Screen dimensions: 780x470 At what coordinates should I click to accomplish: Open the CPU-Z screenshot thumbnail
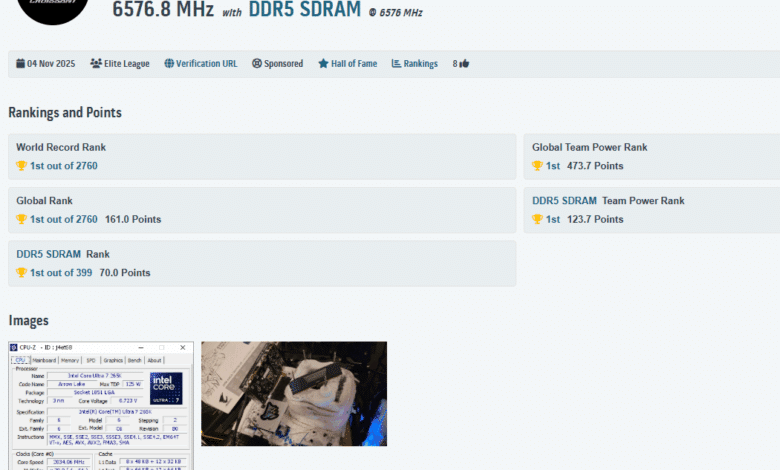coord(101,405)
